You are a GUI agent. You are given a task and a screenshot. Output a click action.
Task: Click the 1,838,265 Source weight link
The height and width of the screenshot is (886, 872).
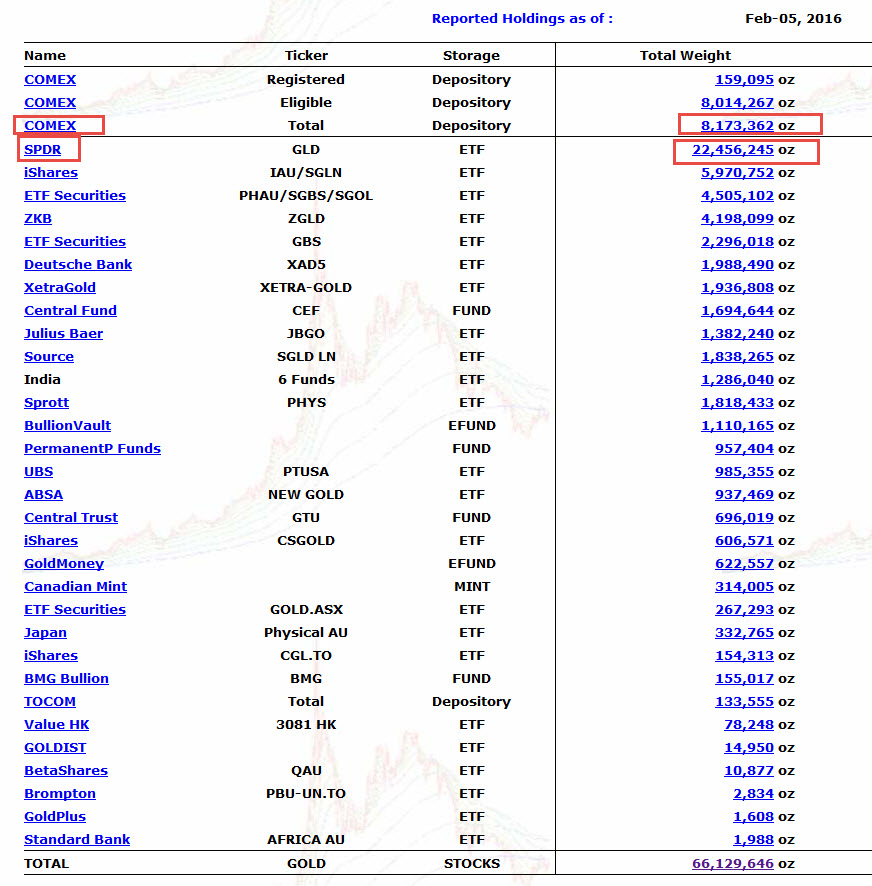(737, 357)
